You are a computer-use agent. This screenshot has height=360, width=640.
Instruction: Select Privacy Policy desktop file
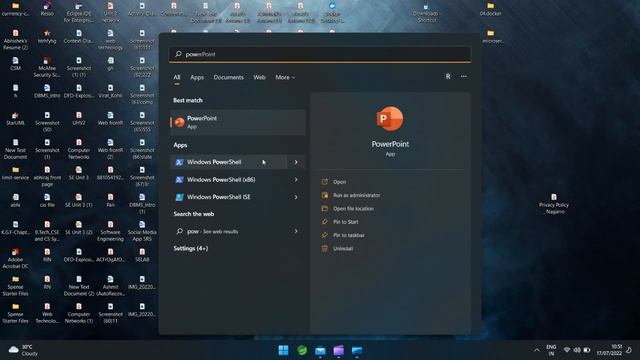point(553,204)
